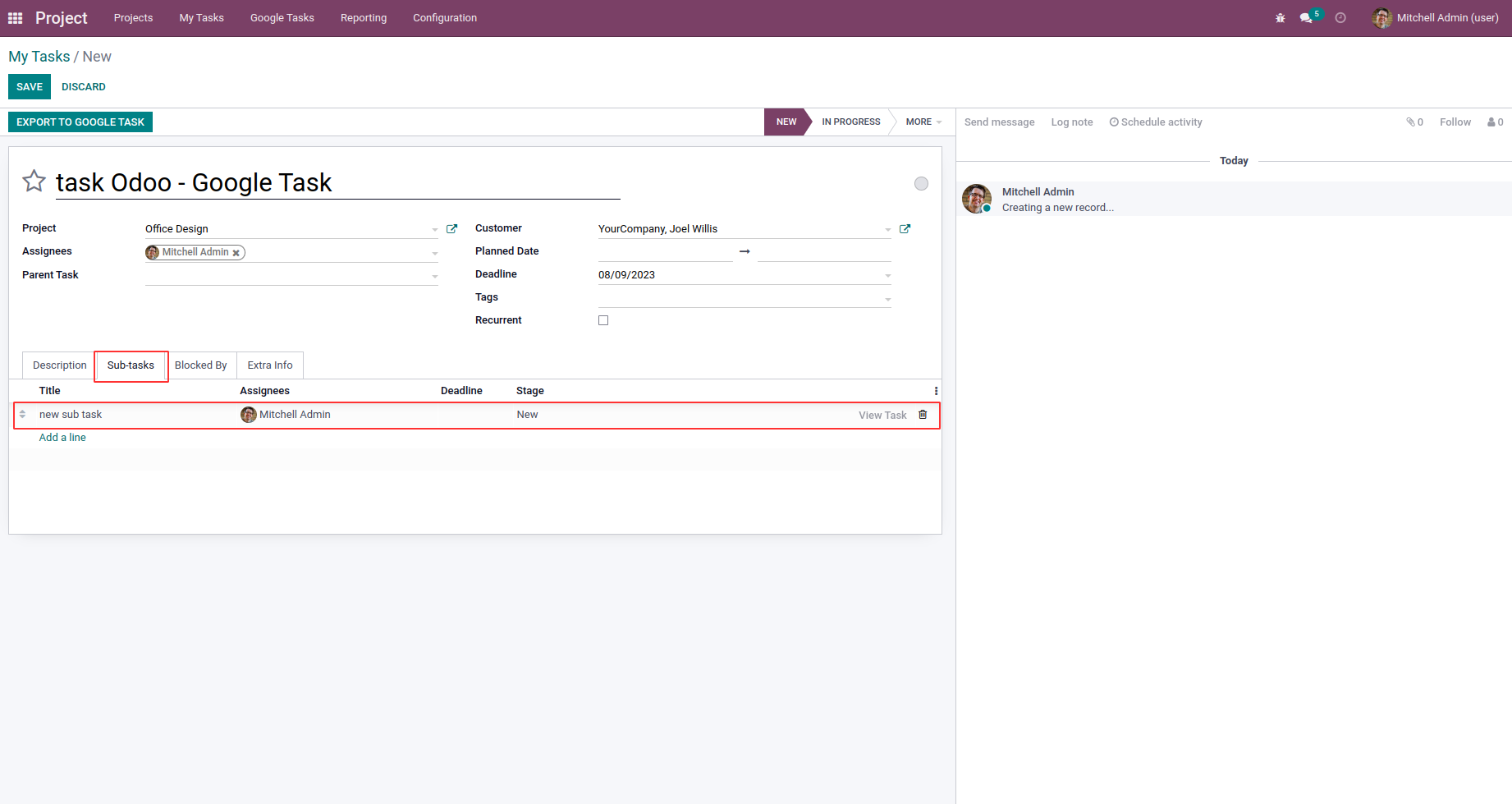Click the Stage column header
The image size is (1512, 804).
point(530,391)
